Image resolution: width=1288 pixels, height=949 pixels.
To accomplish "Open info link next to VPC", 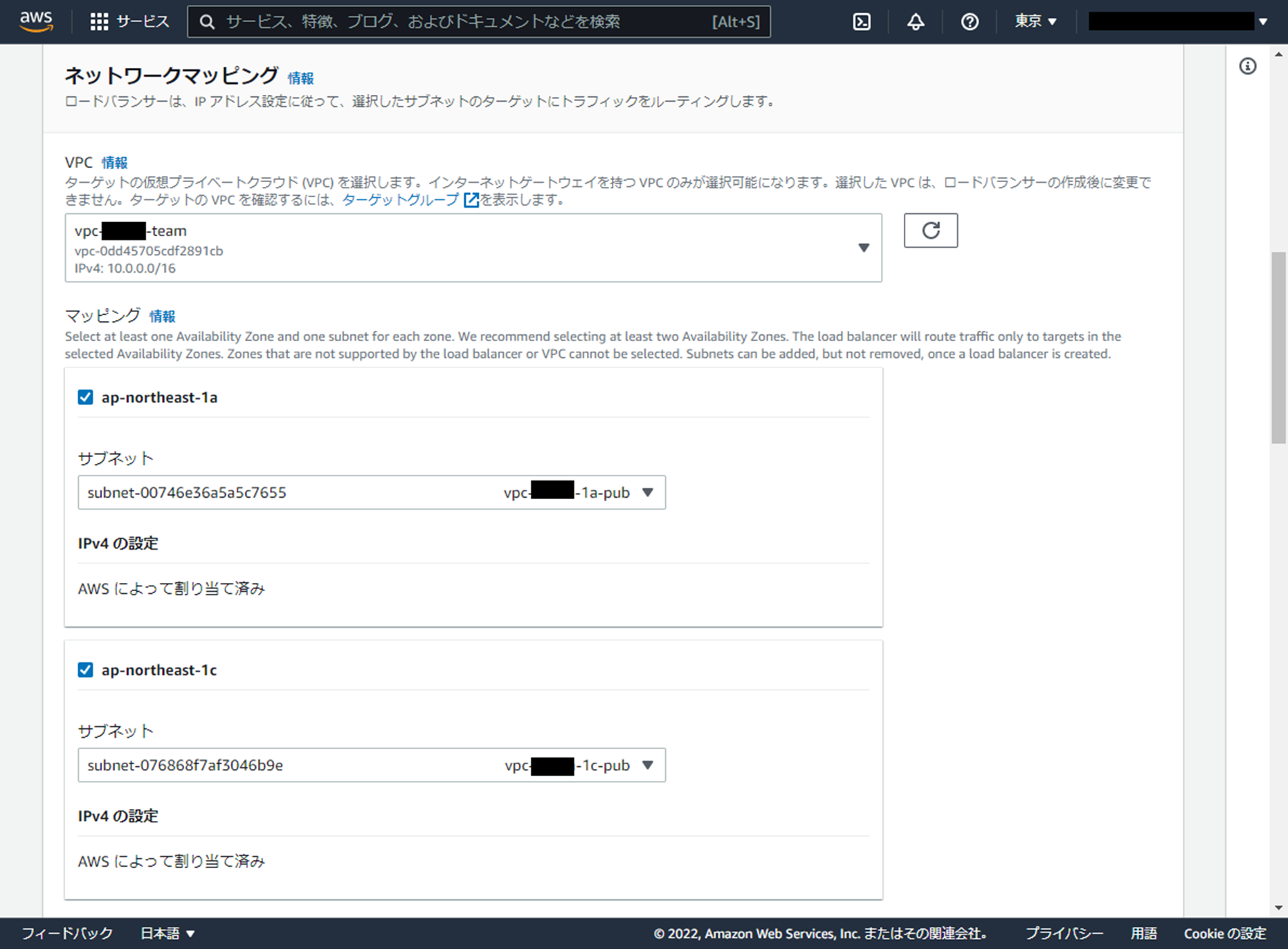I will [x=114, y=163].
